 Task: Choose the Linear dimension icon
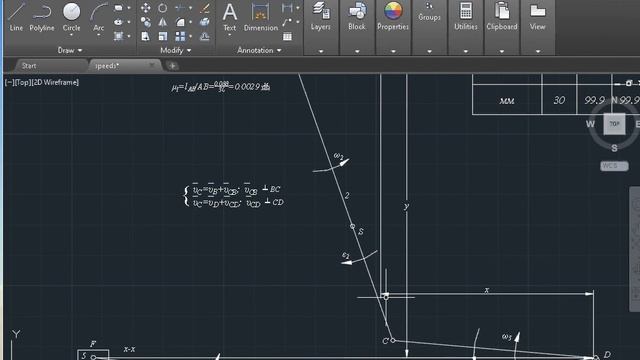[287, 8]
